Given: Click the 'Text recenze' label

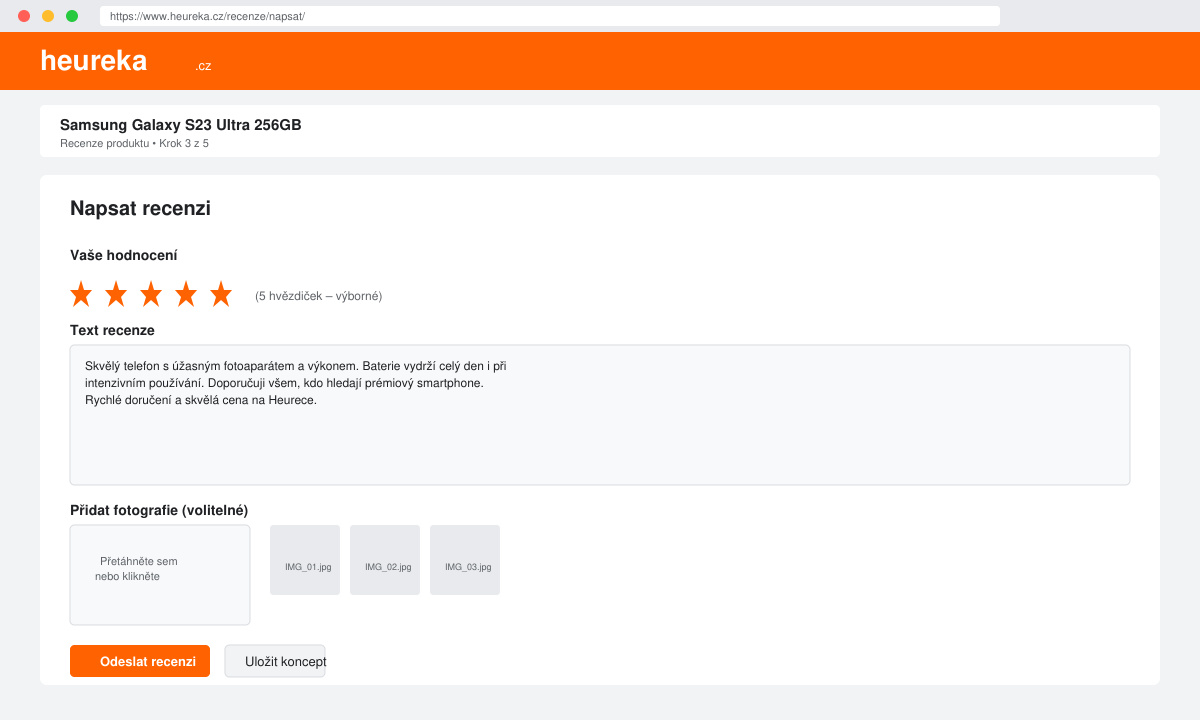Looking at the screenshot, I should click(112, 330).
